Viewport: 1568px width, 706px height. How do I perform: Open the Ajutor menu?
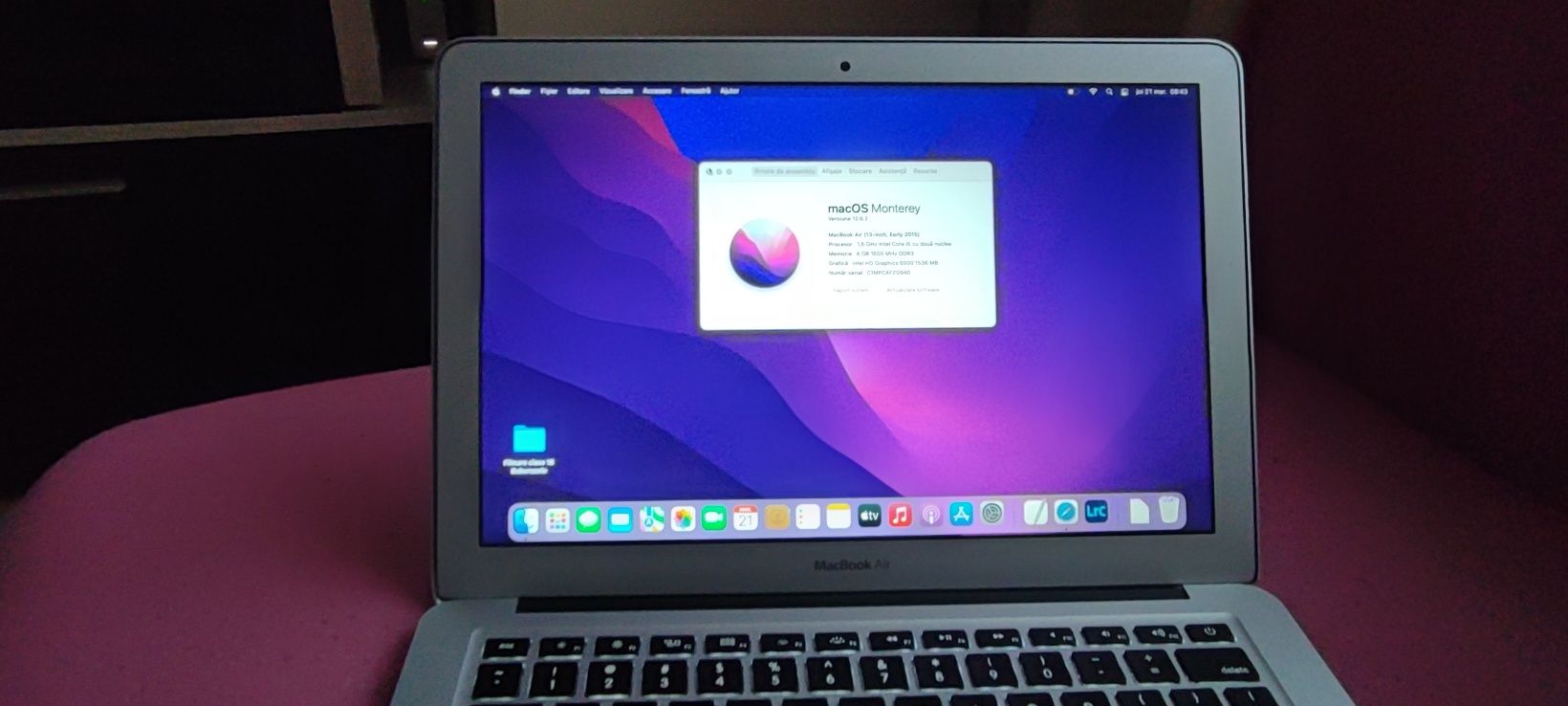click(x=730, y=92)
